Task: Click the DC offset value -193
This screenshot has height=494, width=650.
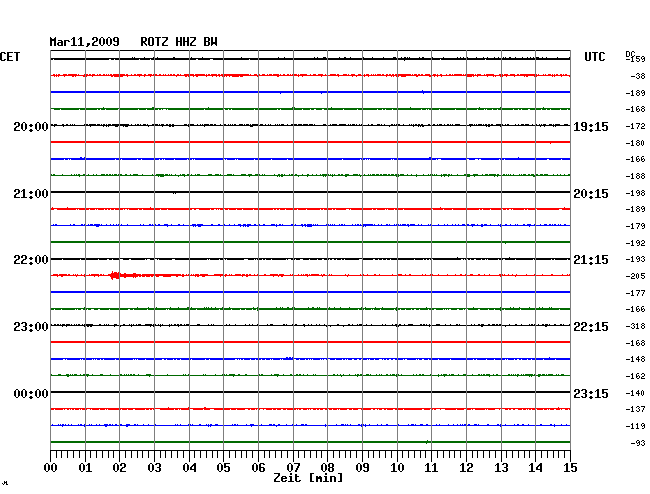Action: click(x=635, y=259)
